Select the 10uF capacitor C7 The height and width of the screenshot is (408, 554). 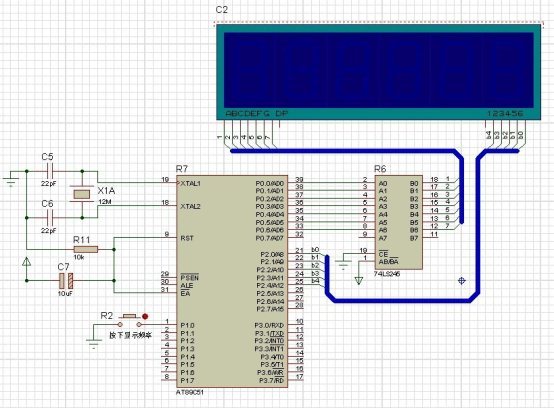(66, 280)
